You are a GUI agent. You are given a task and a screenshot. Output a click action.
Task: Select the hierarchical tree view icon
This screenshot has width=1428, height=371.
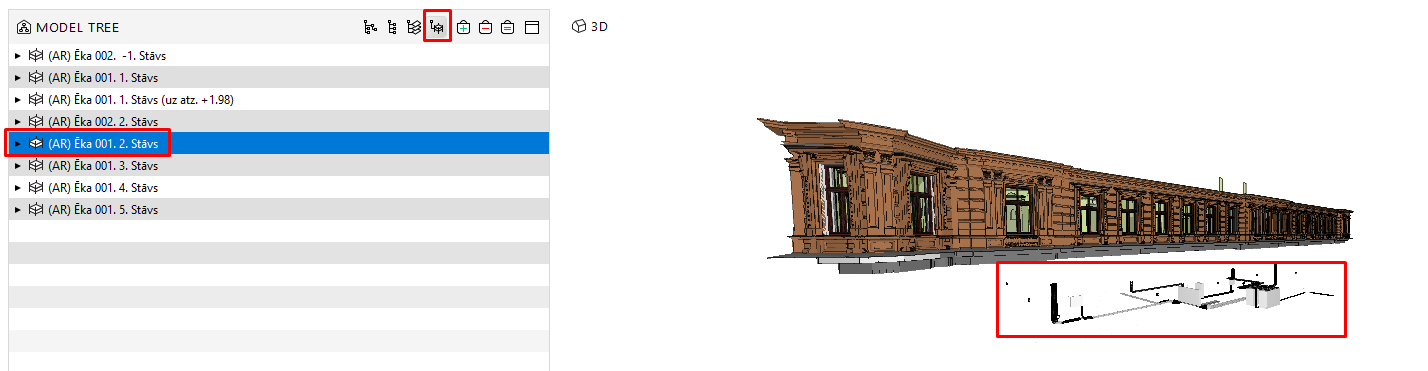click(x=370, y=27)
